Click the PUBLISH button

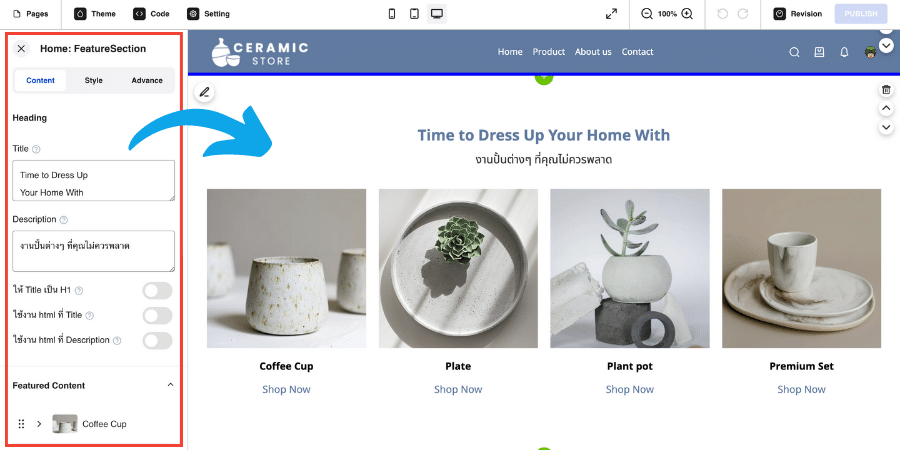pyautogui.click(x=861, y=14)
